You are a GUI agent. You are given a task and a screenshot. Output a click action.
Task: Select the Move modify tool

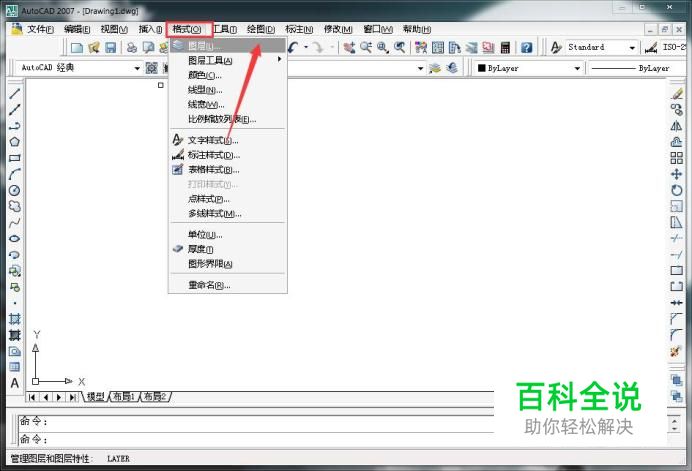point(677,174)
